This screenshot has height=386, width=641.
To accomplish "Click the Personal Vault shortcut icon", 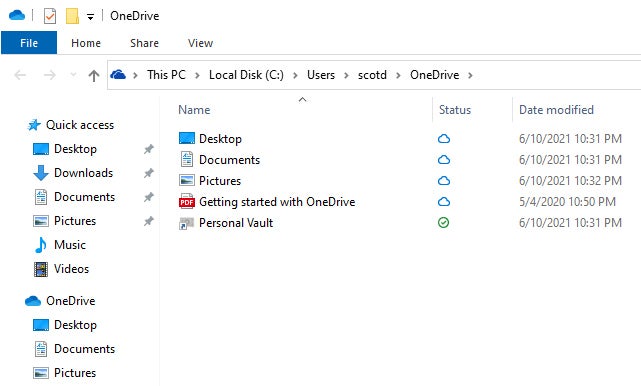I will coord(186,223).
